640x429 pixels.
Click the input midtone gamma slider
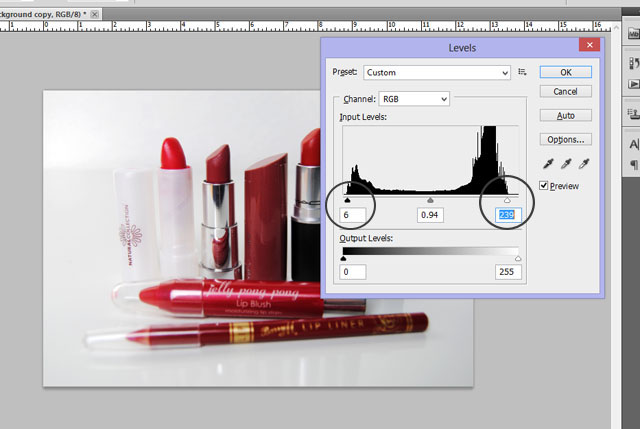pyautogui.click(x=430, y=200)
